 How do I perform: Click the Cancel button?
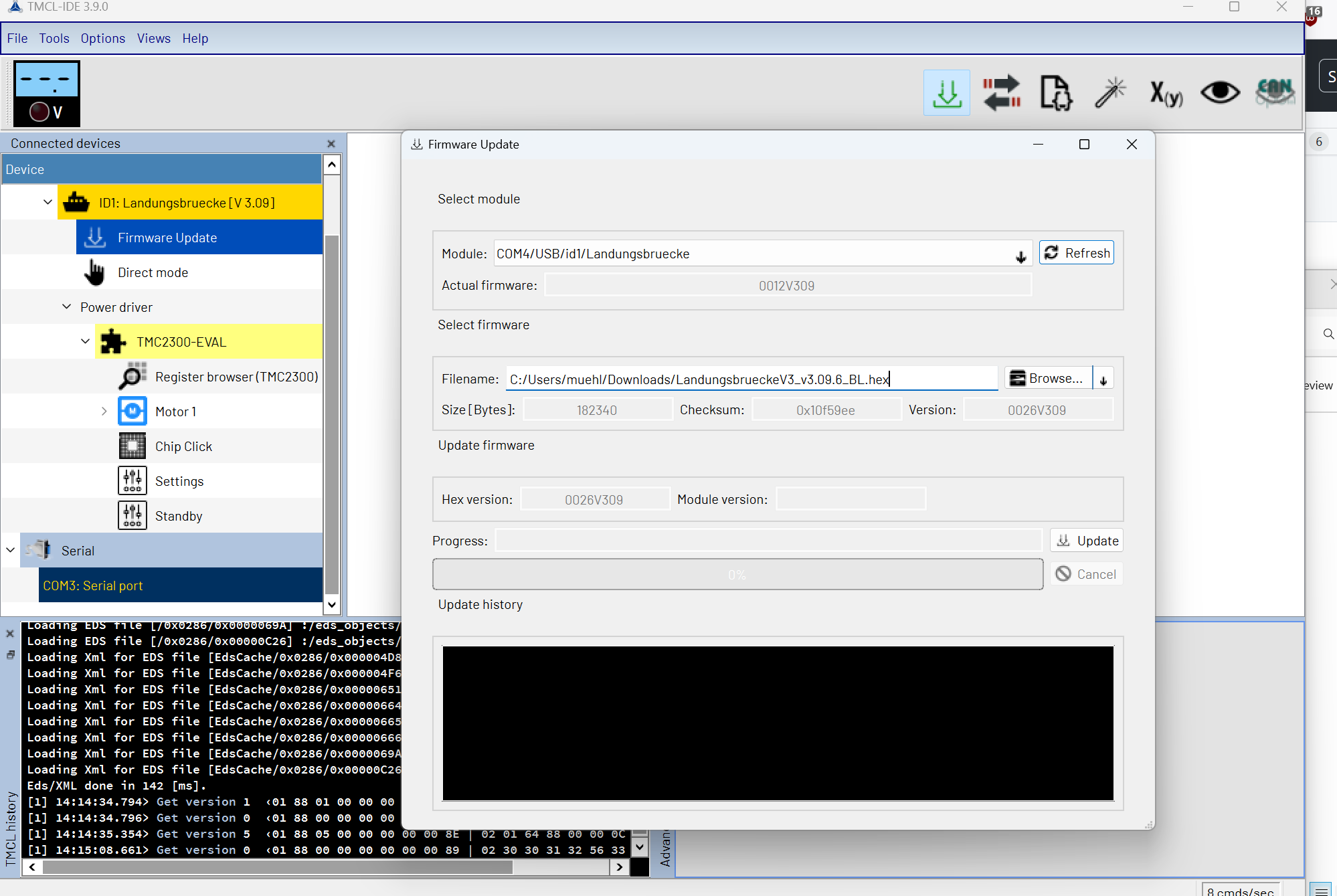click(1087, 573)
